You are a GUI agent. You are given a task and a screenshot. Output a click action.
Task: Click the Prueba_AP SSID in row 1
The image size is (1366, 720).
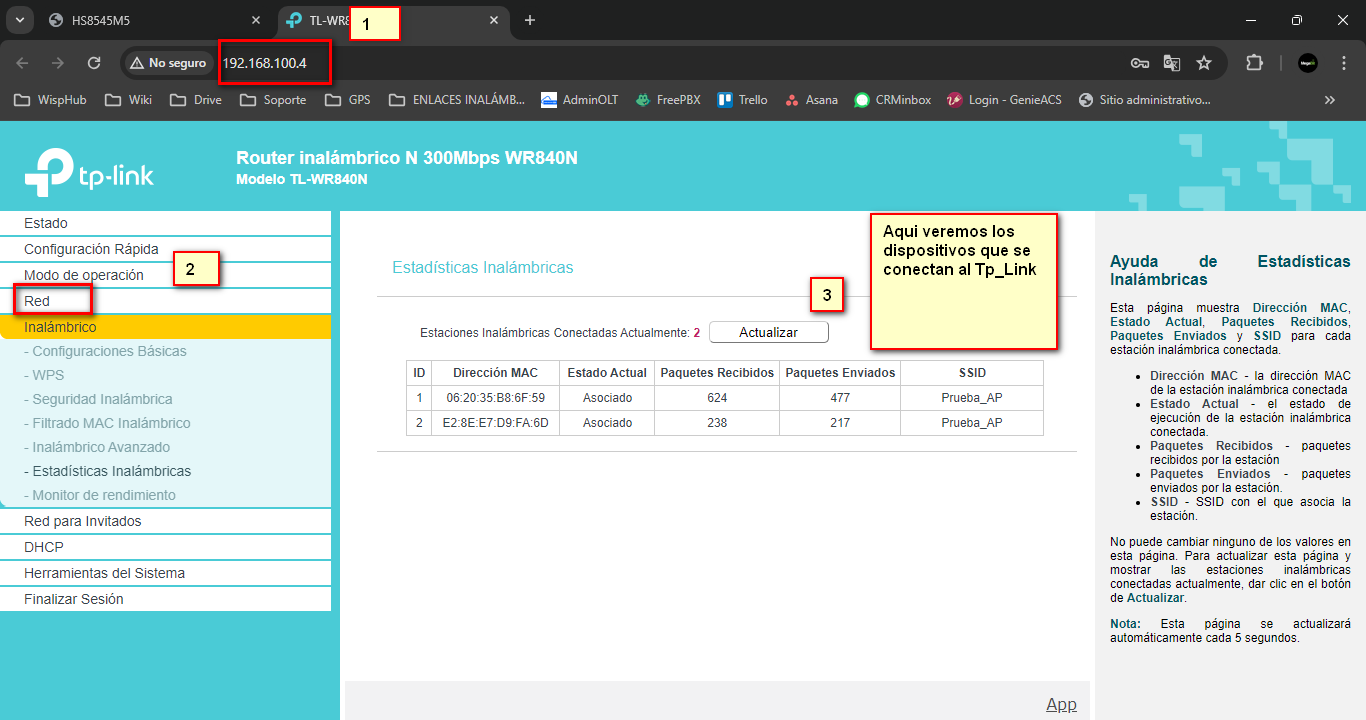(x=971, y=398)
